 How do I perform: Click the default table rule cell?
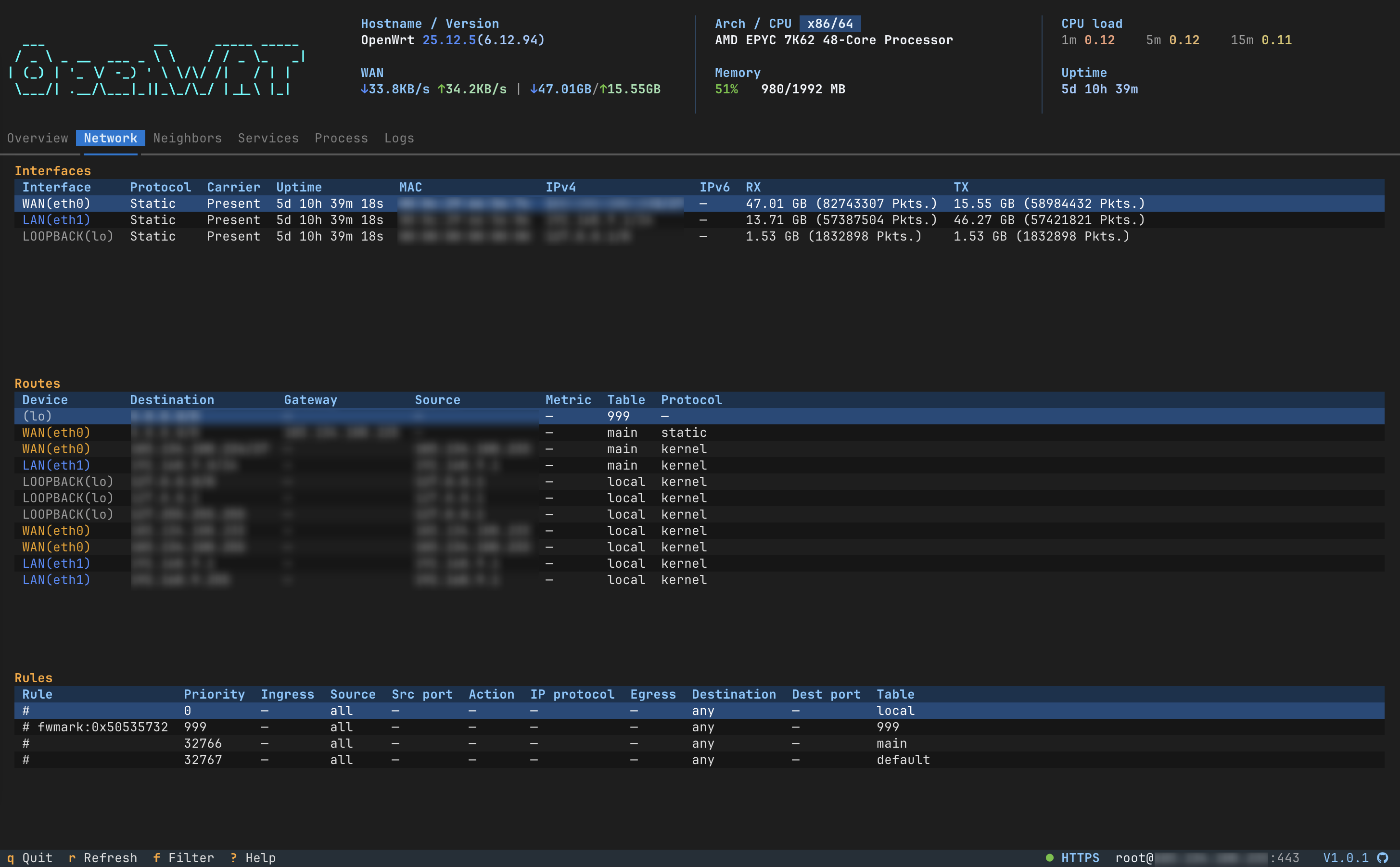click(903, 760)
